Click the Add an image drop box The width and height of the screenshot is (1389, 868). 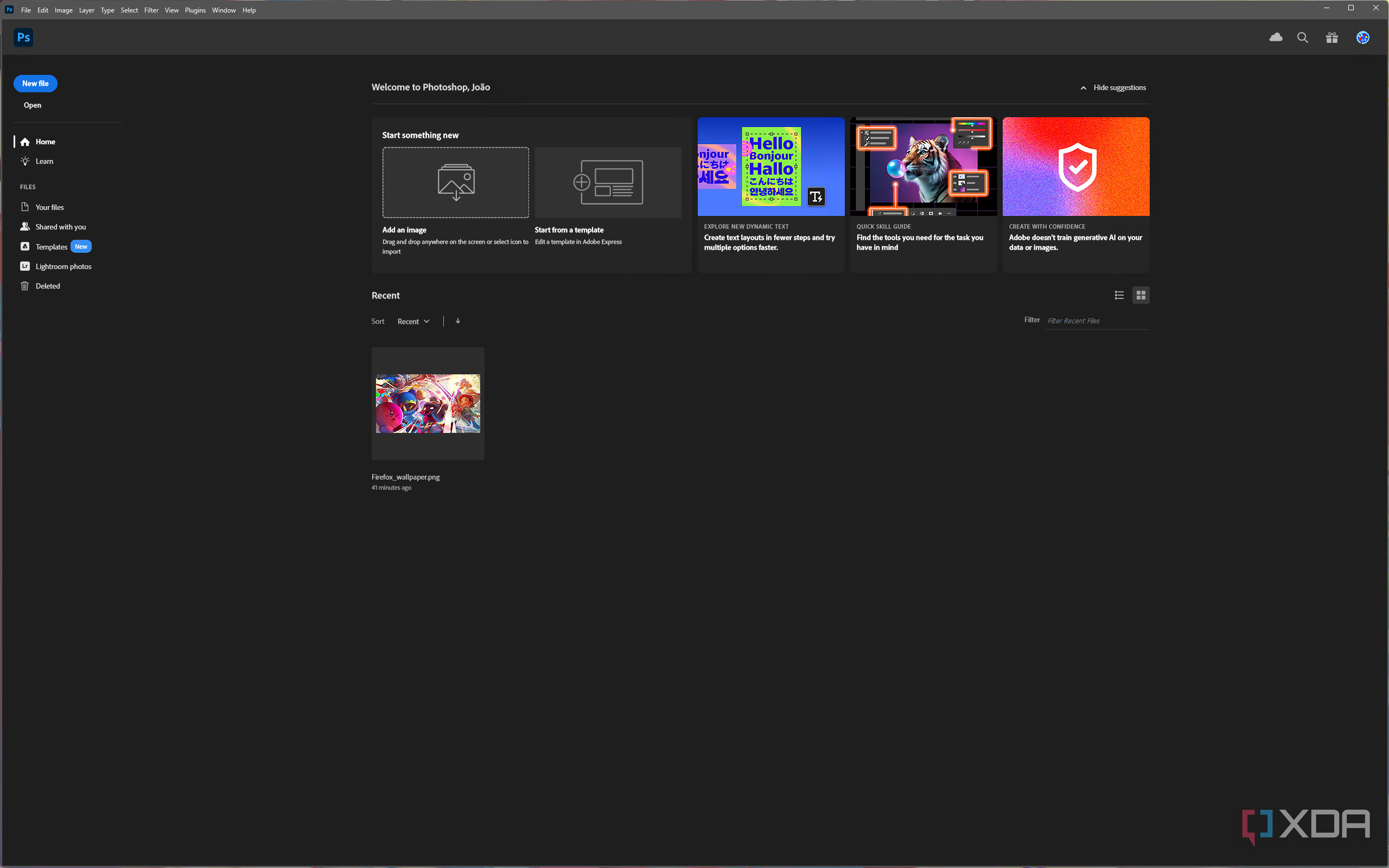coord(456,183)
